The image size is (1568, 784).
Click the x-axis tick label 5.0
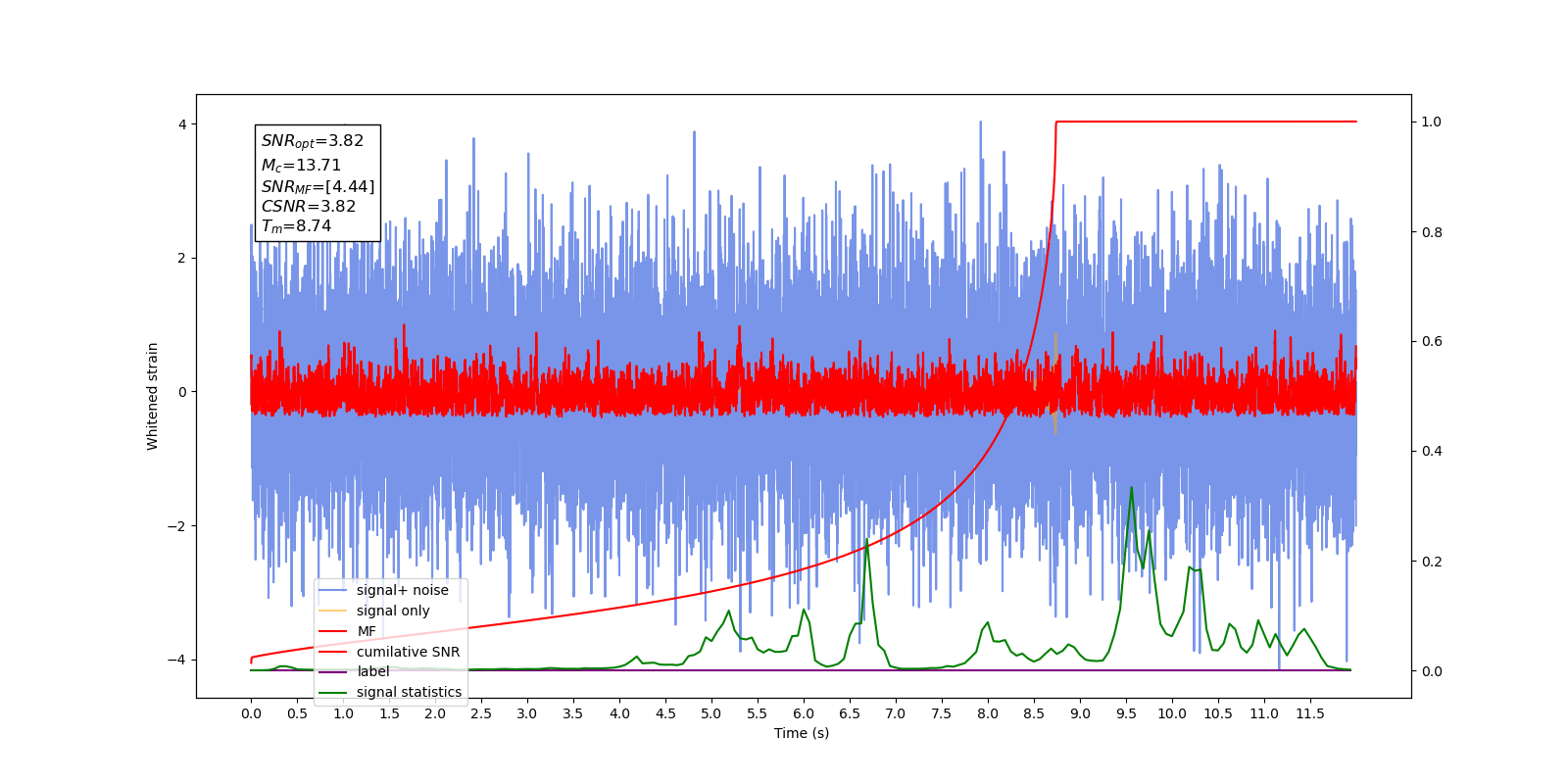711,713
